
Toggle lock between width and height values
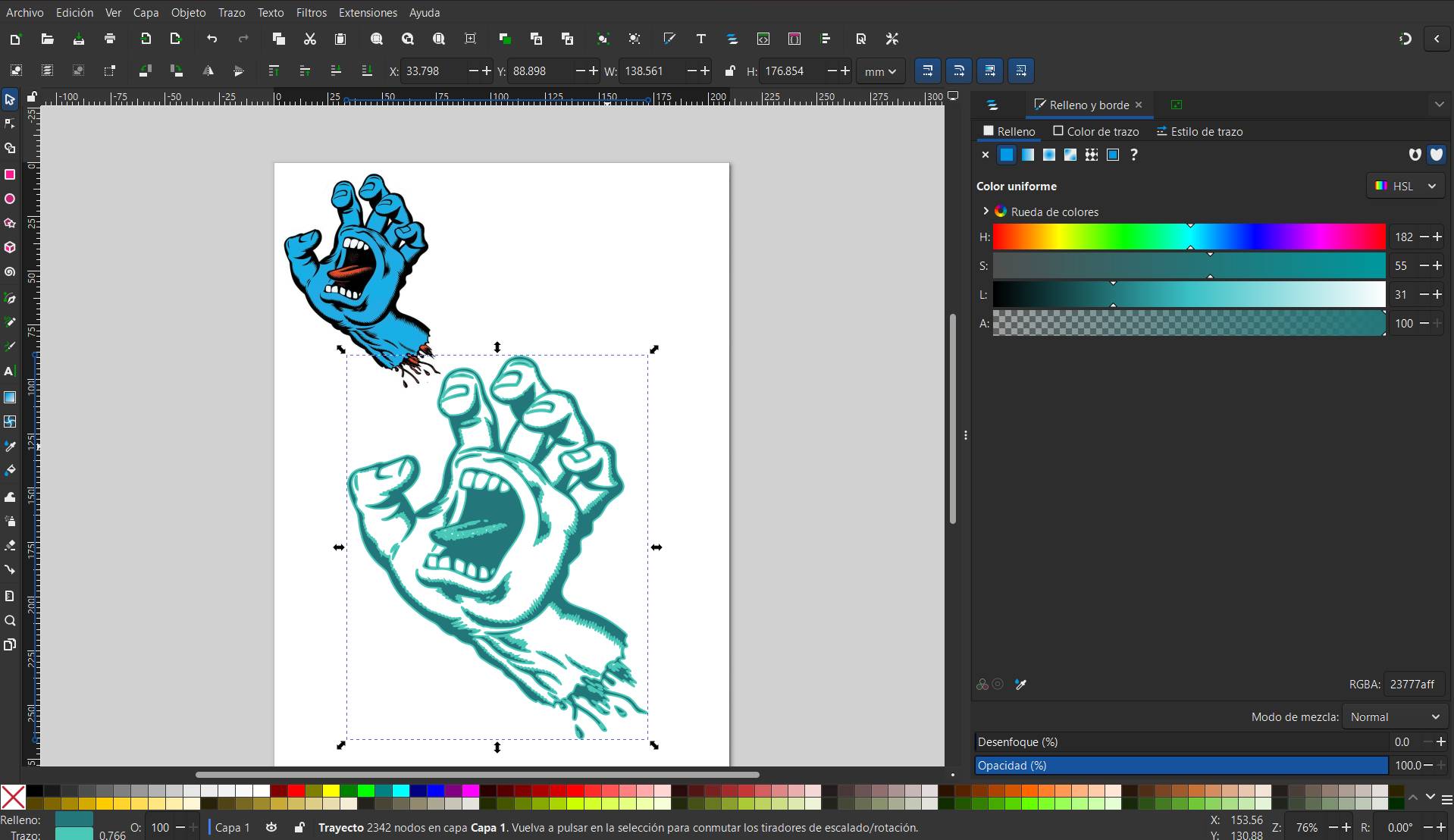tap(729, 71)
